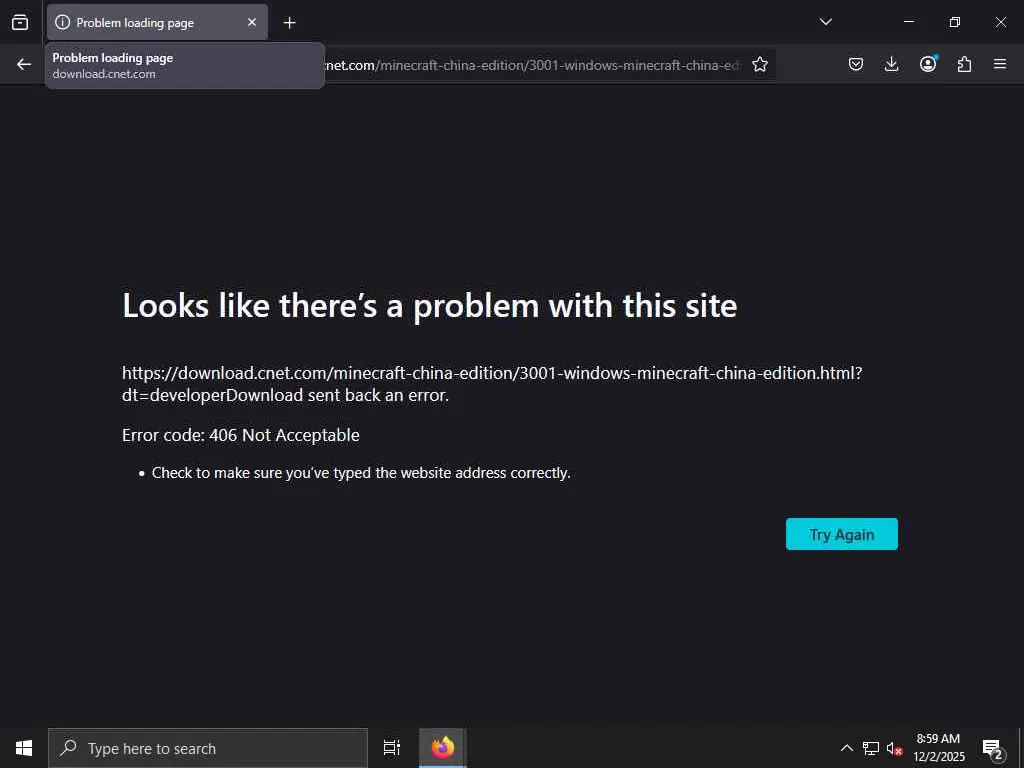The image size is (1024, 768).
Task: Expand the list all tabs chevron
Action: coord(825,22)
